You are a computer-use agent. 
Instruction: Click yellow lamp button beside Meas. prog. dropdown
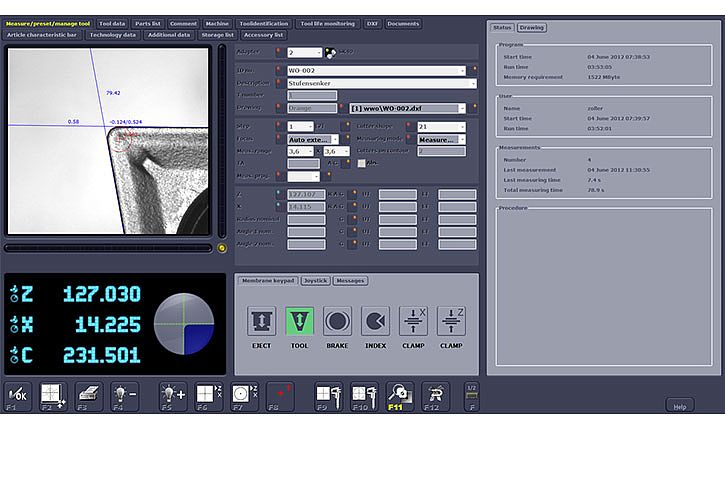328,176
